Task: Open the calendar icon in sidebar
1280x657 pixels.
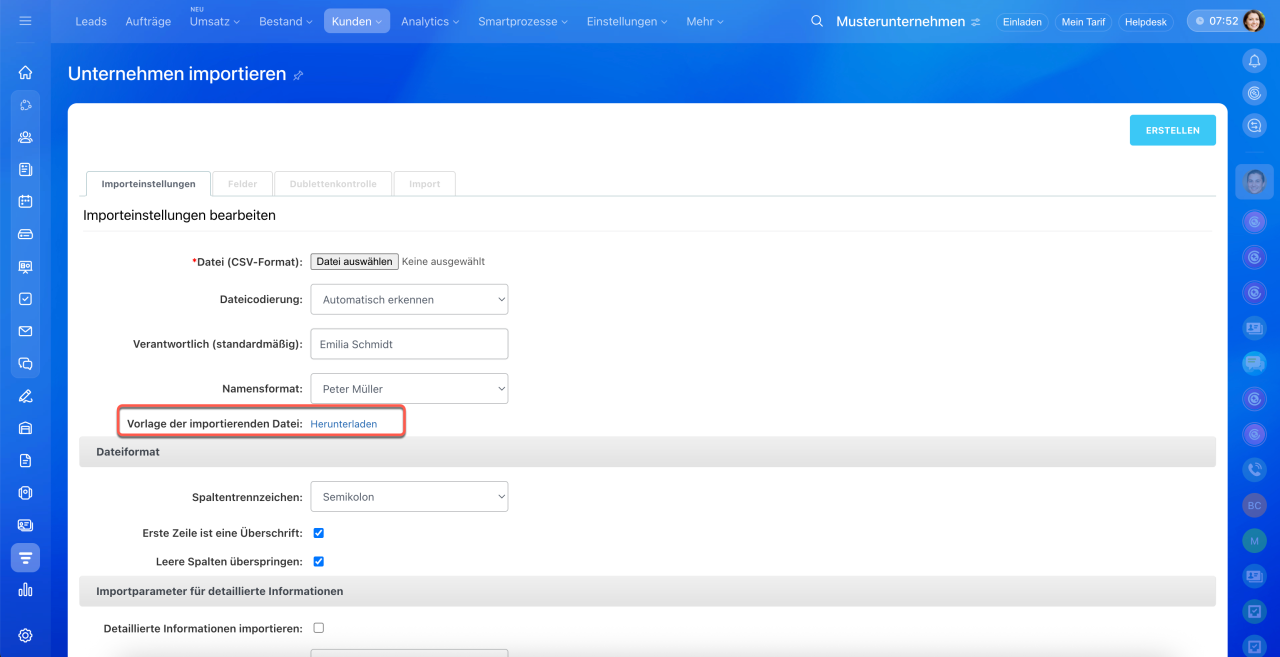Action: pyautogui.click(x=25, y=201)
